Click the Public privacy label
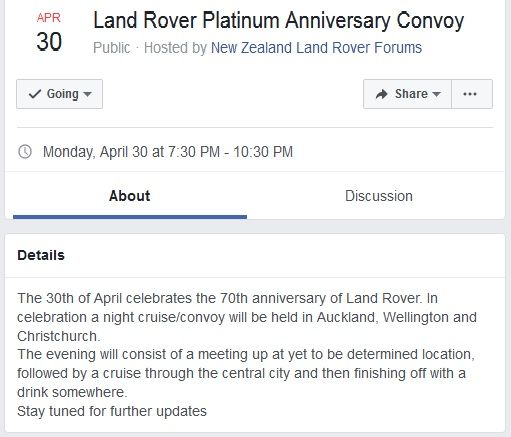Screen dimensions: 511x437 [x=111, y=48]
